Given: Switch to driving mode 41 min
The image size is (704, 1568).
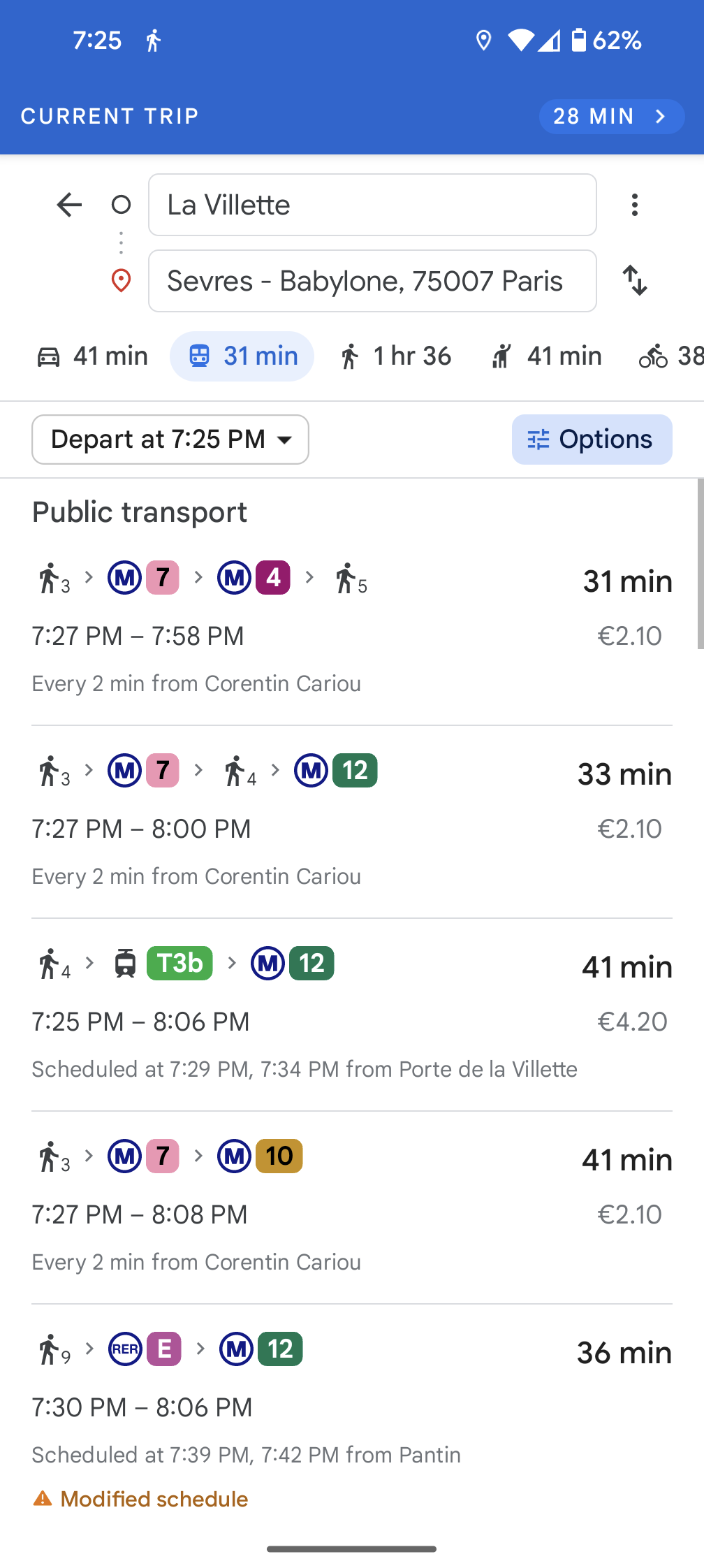Looking at the screenshot, I should (91, 356).
